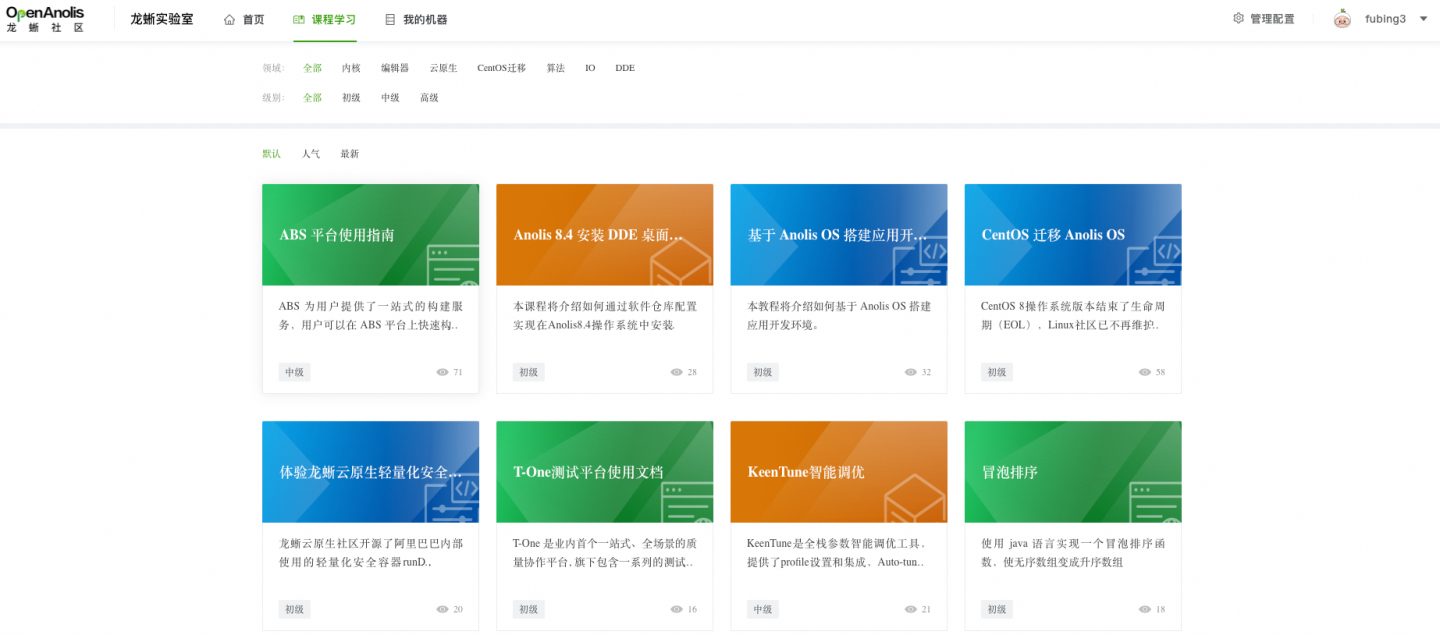Select 全部 in the 领域 filter
This screenshot has width=1440, height=635.
313,68
